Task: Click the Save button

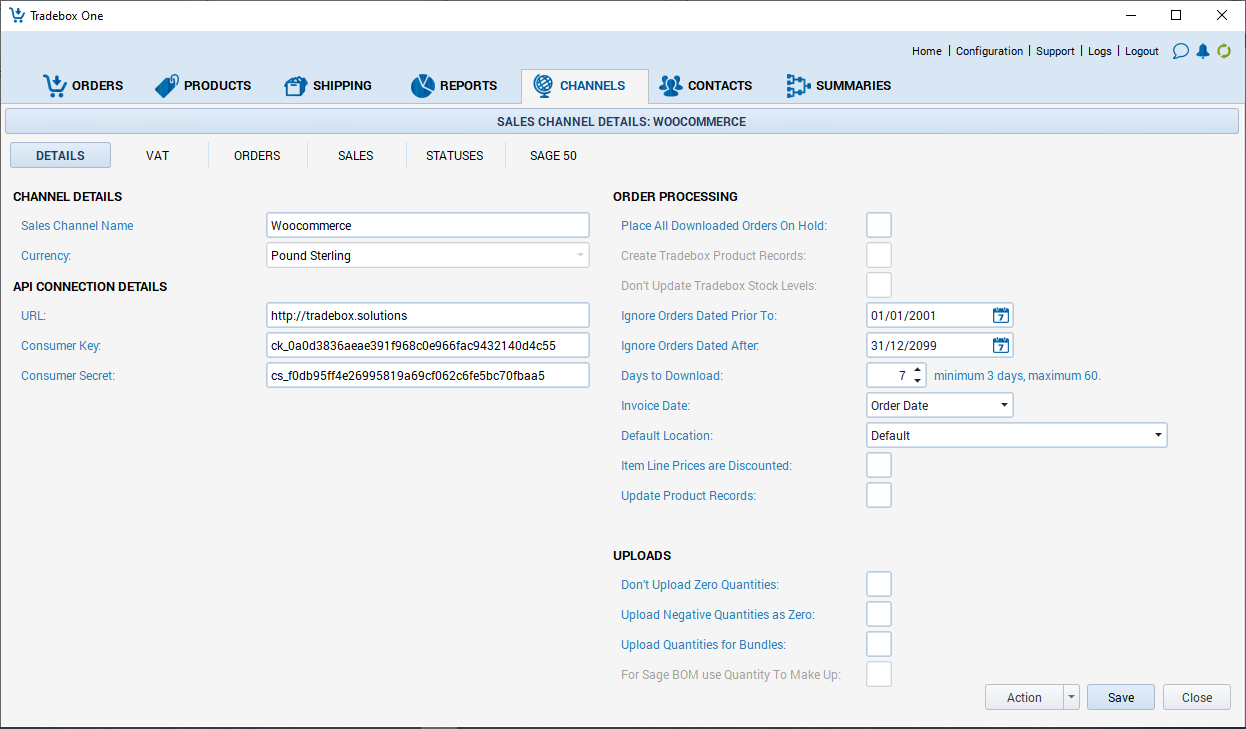Action: coord(1121,697)
